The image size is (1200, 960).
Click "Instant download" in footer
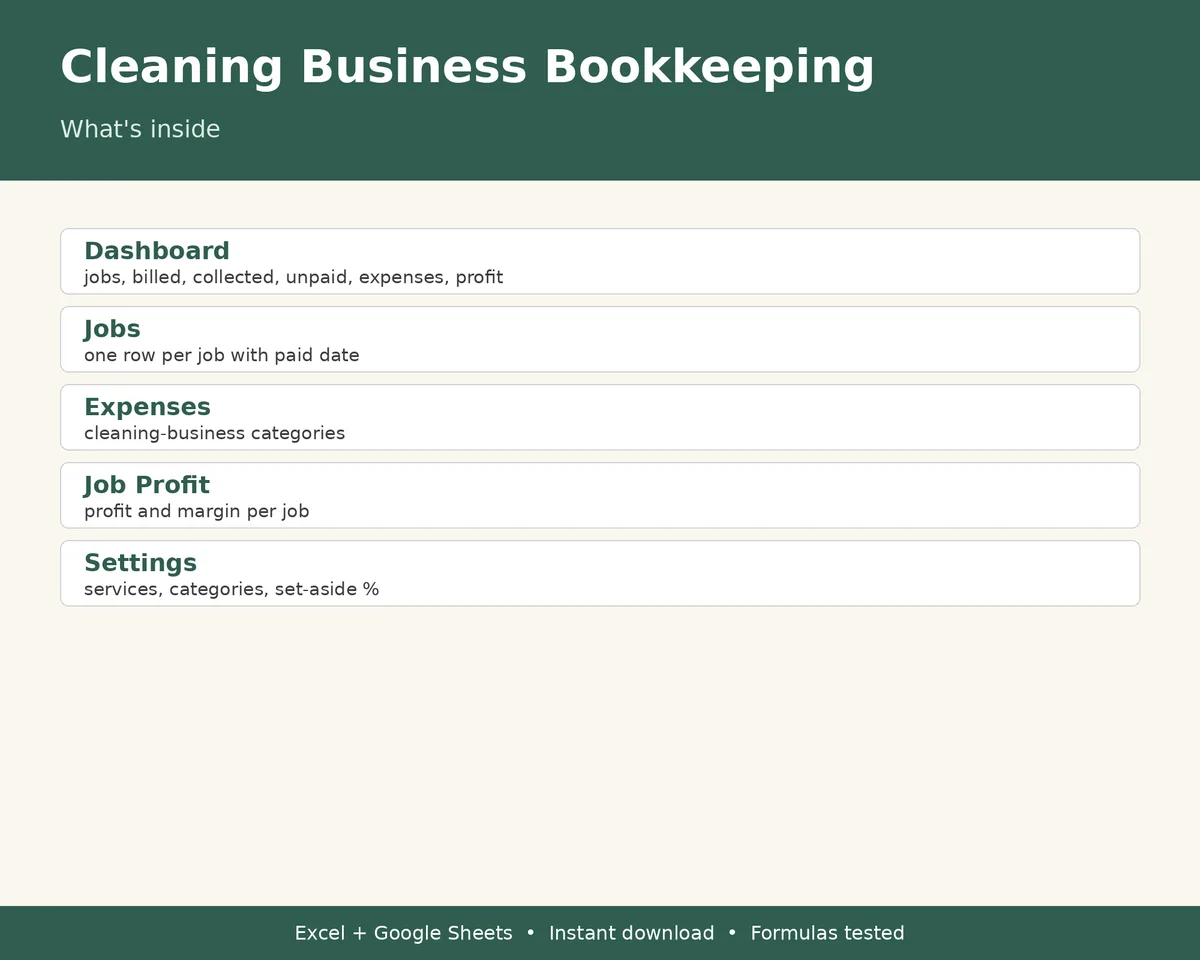tap(631, 933)
